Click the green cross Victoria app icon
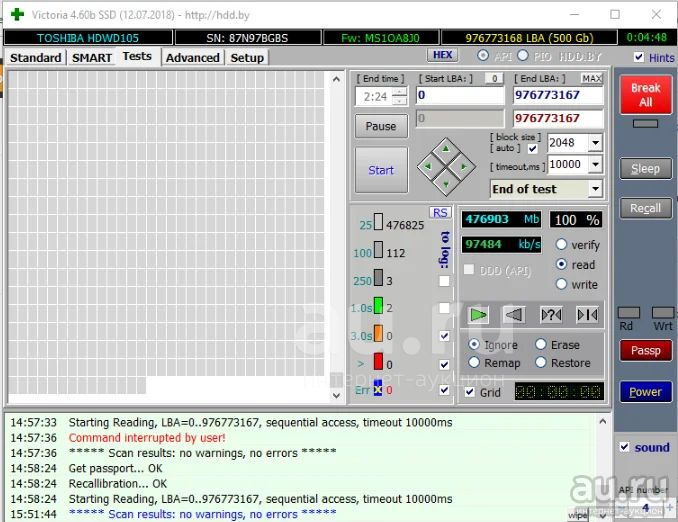The width and height of the screenshot is (678, 522). pos(17,14)
